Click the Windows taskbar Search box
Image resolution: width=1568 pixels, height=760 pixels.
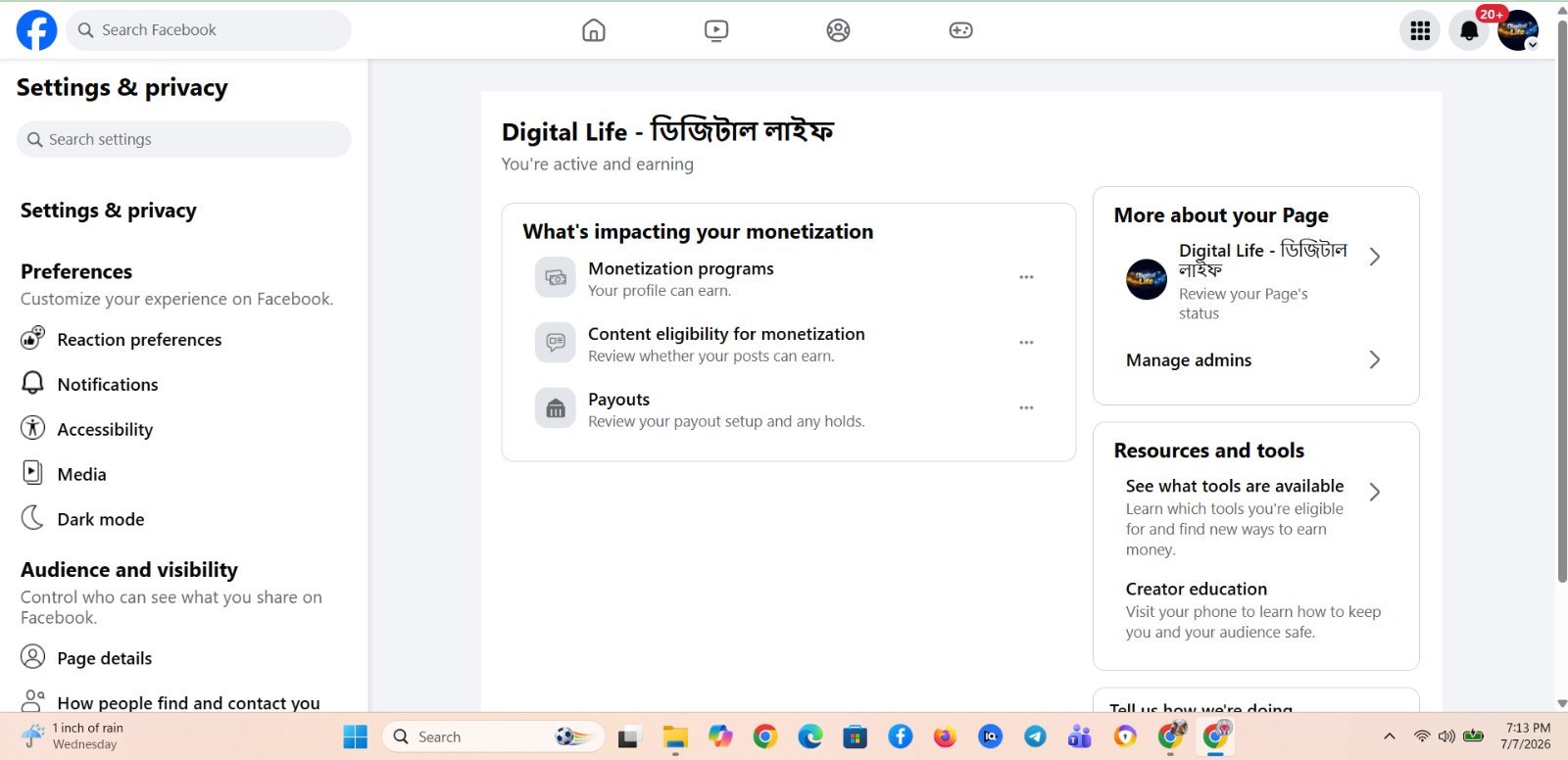pos(494,737)
